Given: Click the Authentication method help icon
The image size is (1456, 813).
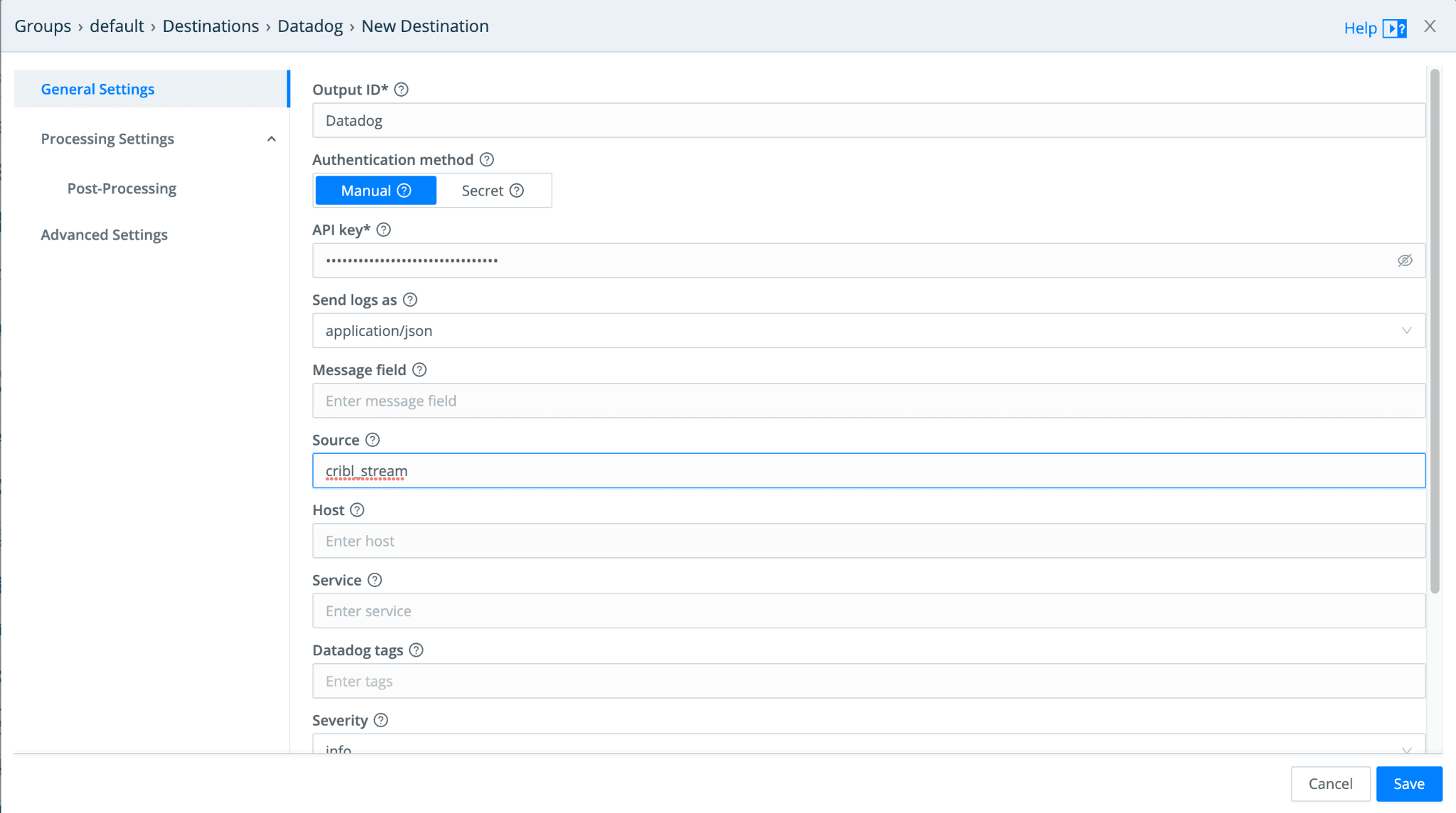Looking at the screenshot, I should (x=487, y=160).
